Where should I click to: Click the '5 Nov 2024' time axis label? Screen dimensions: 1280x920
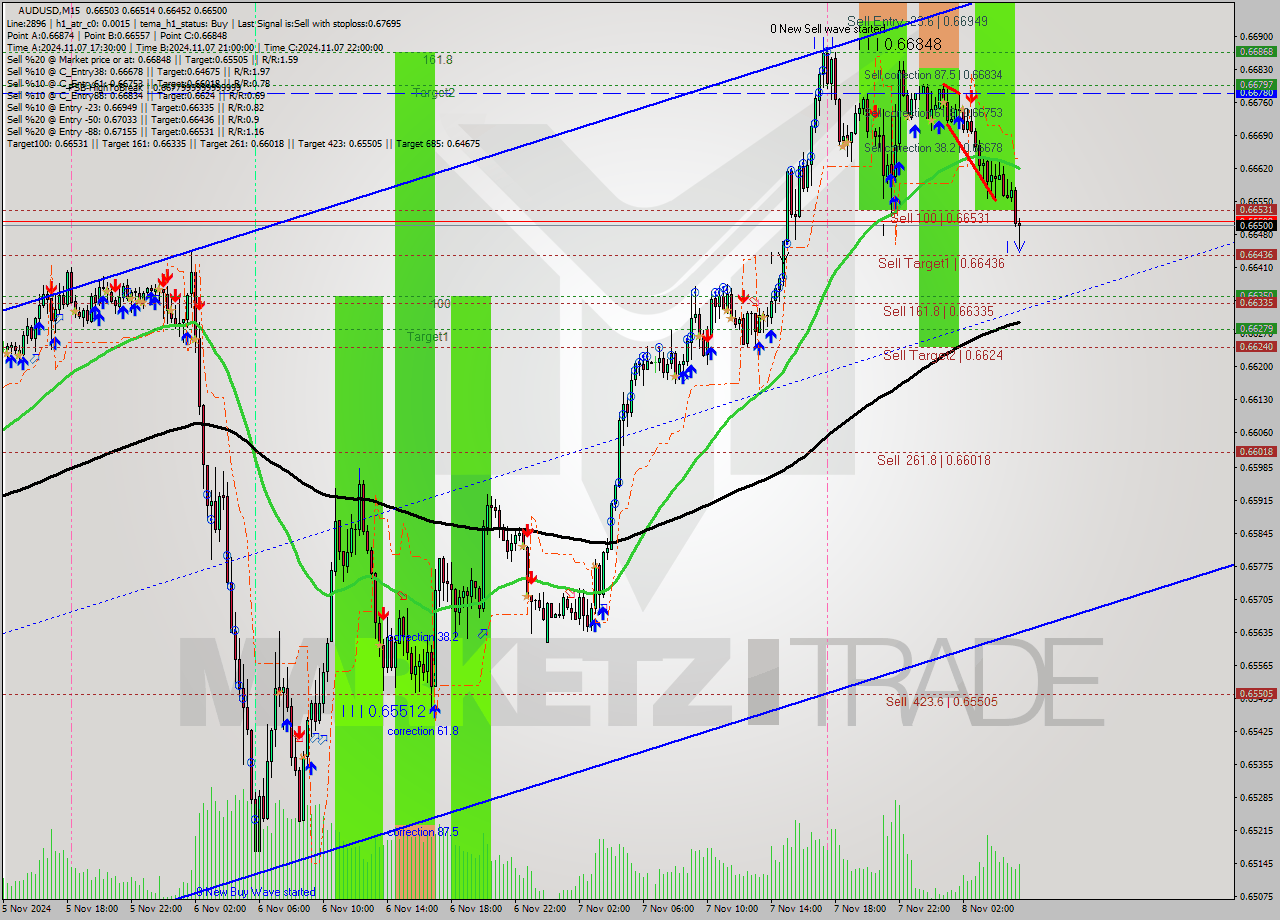pos(28,909)
